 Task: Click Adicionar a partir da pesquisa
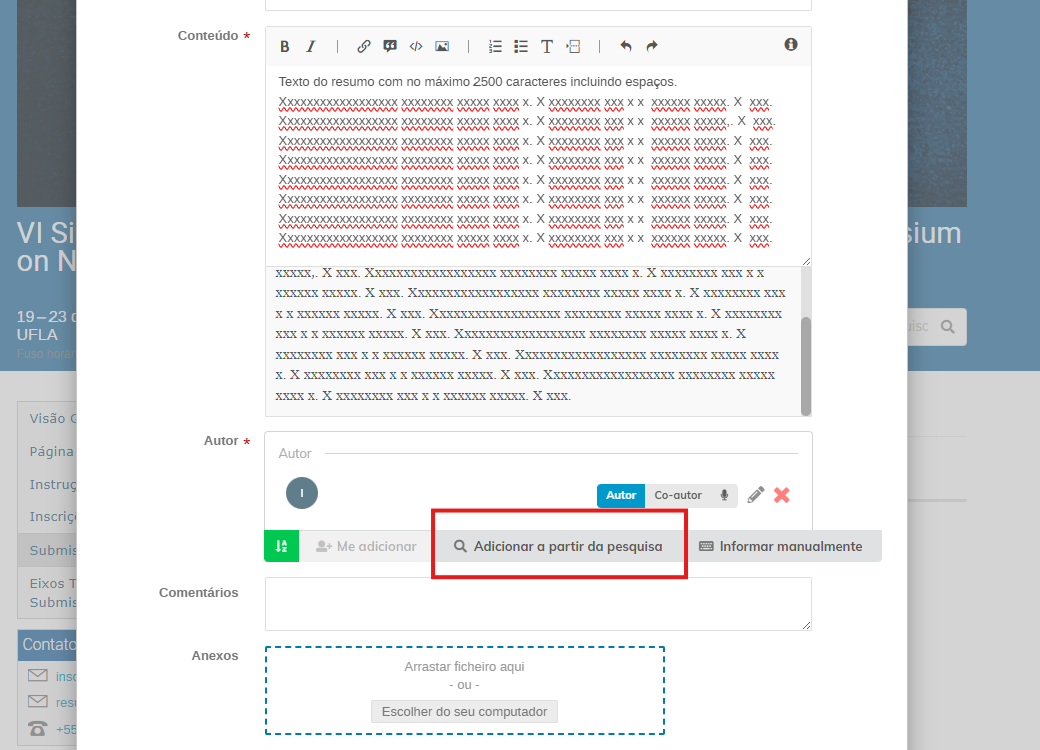(x=558, y=546)
